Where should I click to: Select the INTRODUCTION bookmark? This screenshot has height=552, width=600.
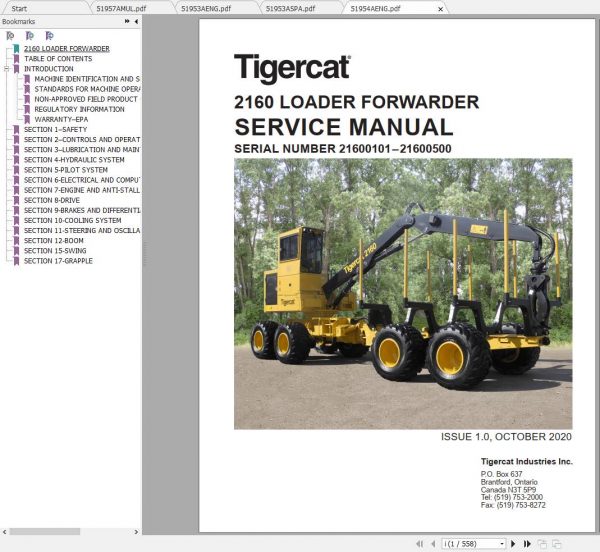coord(49,69)
